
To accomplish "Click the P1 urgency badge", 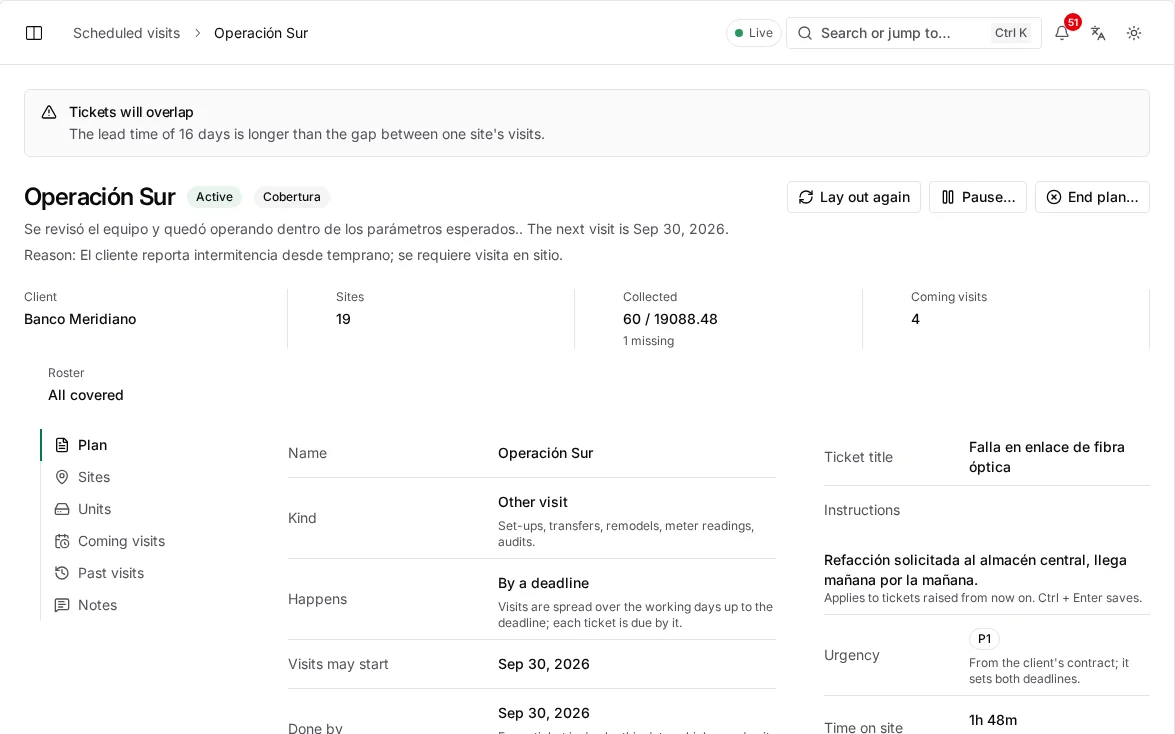I will 984,639.
